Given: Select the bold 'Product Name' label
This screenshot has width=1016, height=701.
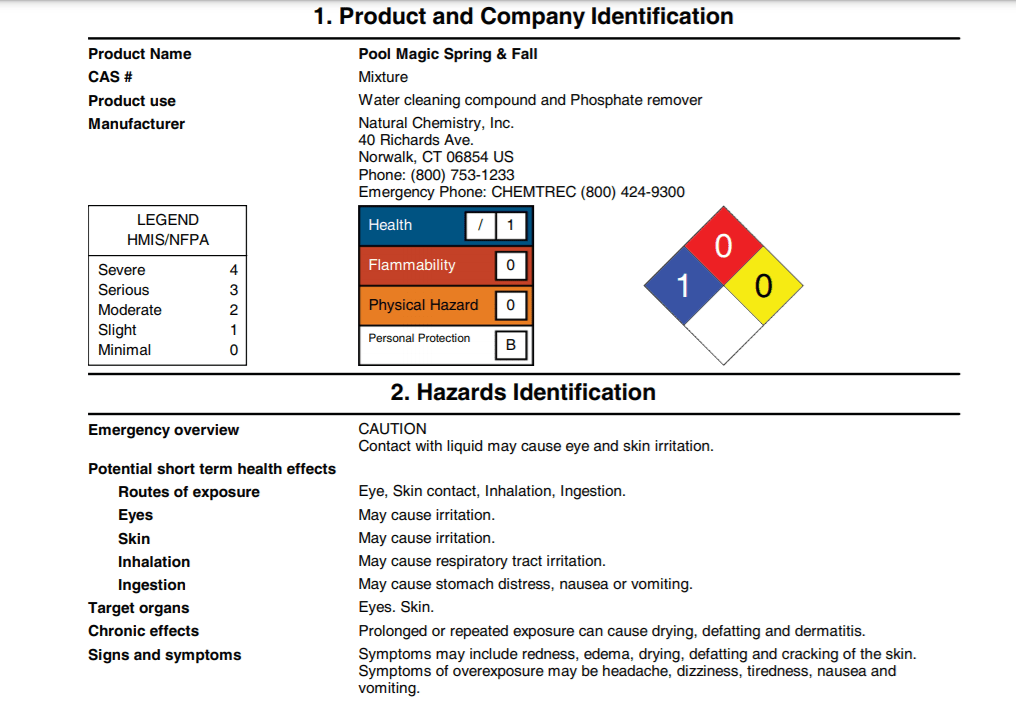Looking at the screenshot, I should pyautogui.click(x=140, y=54).
